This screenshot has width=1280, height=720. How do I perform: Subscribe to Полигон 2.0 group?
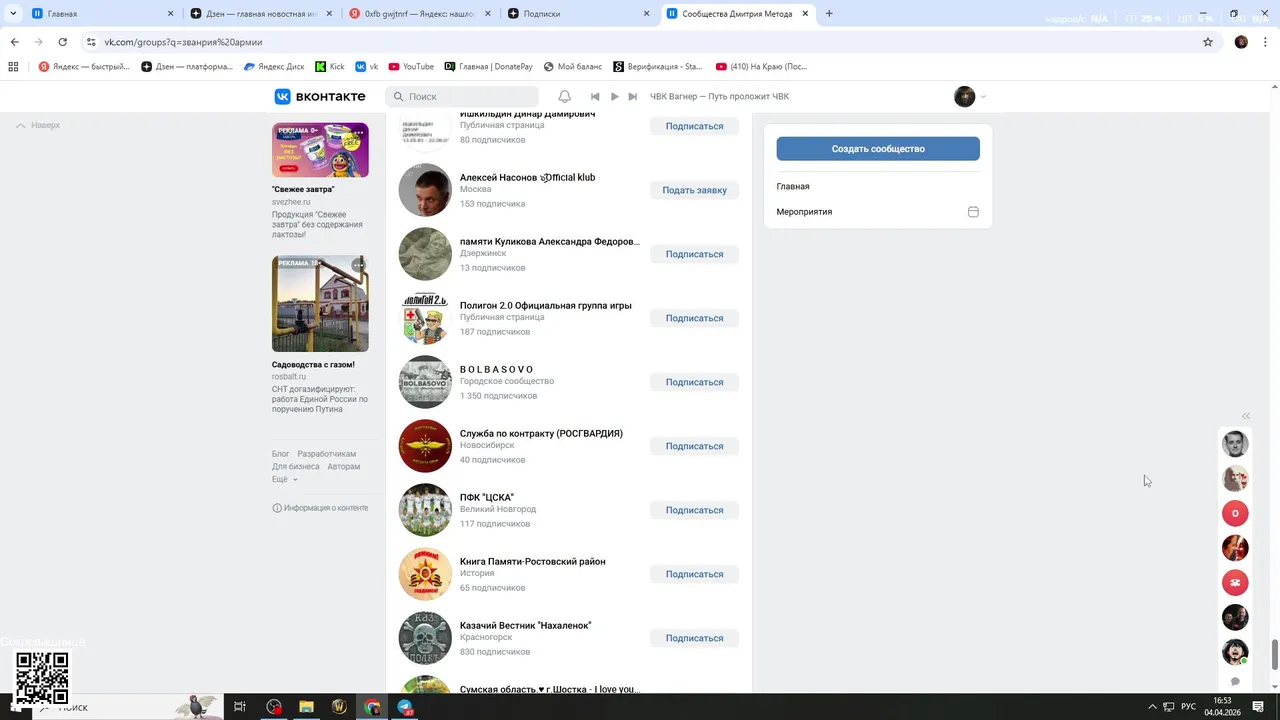tap(694, 318)
